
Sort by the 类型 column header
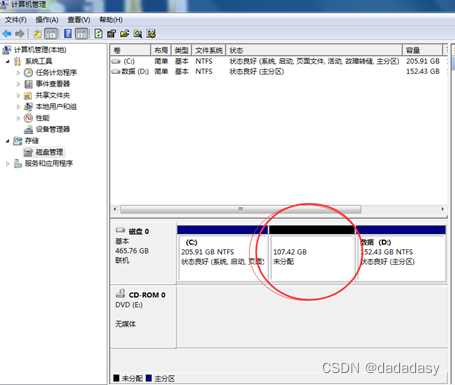pos(182,50)
